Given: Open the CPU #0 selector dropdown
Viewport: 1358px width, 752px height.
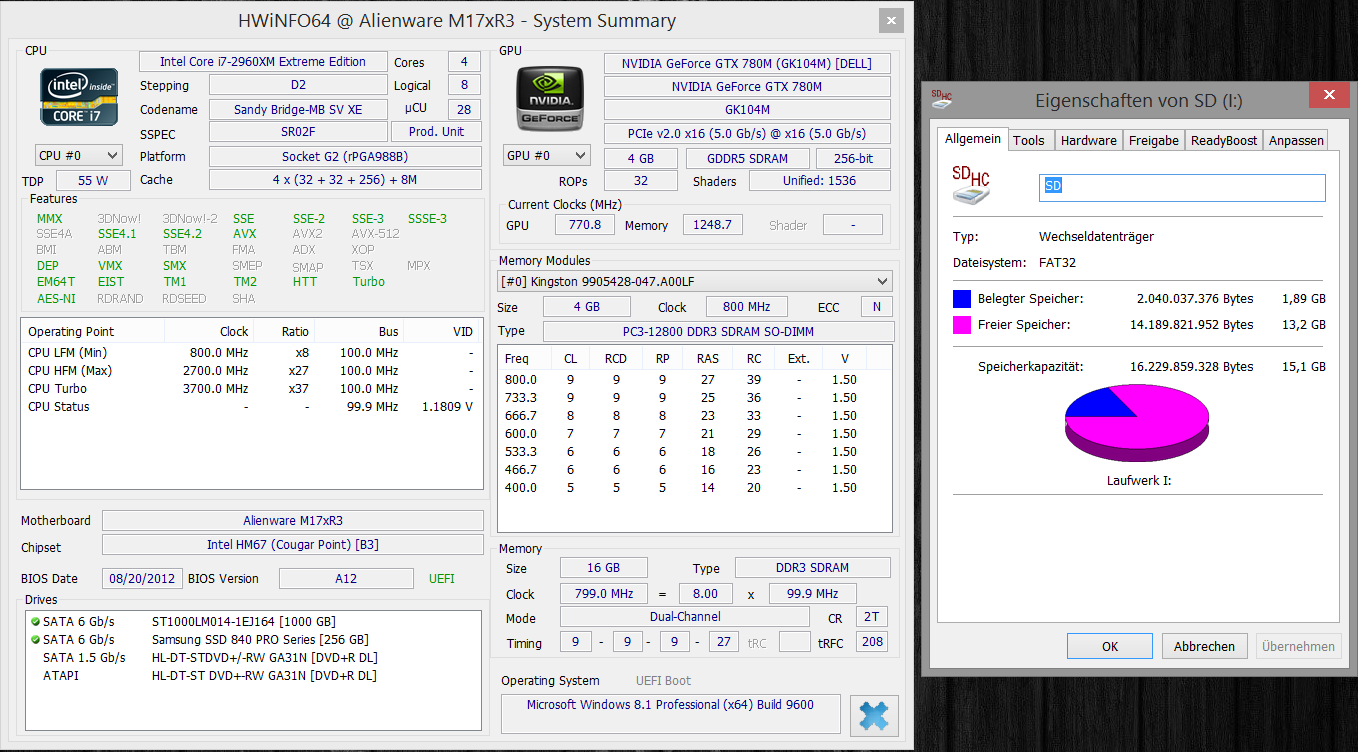Looking at the screenshot, I should point(79,155).
